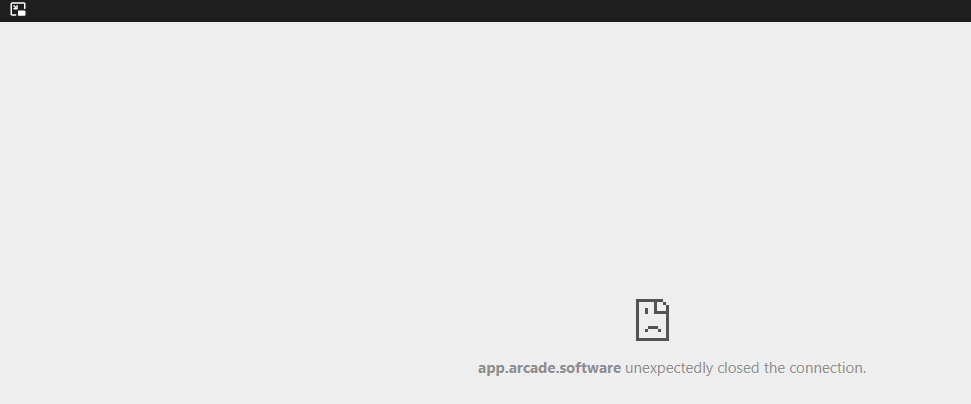
Task: Click 'software' in the domain name
Action: [590, 368]
